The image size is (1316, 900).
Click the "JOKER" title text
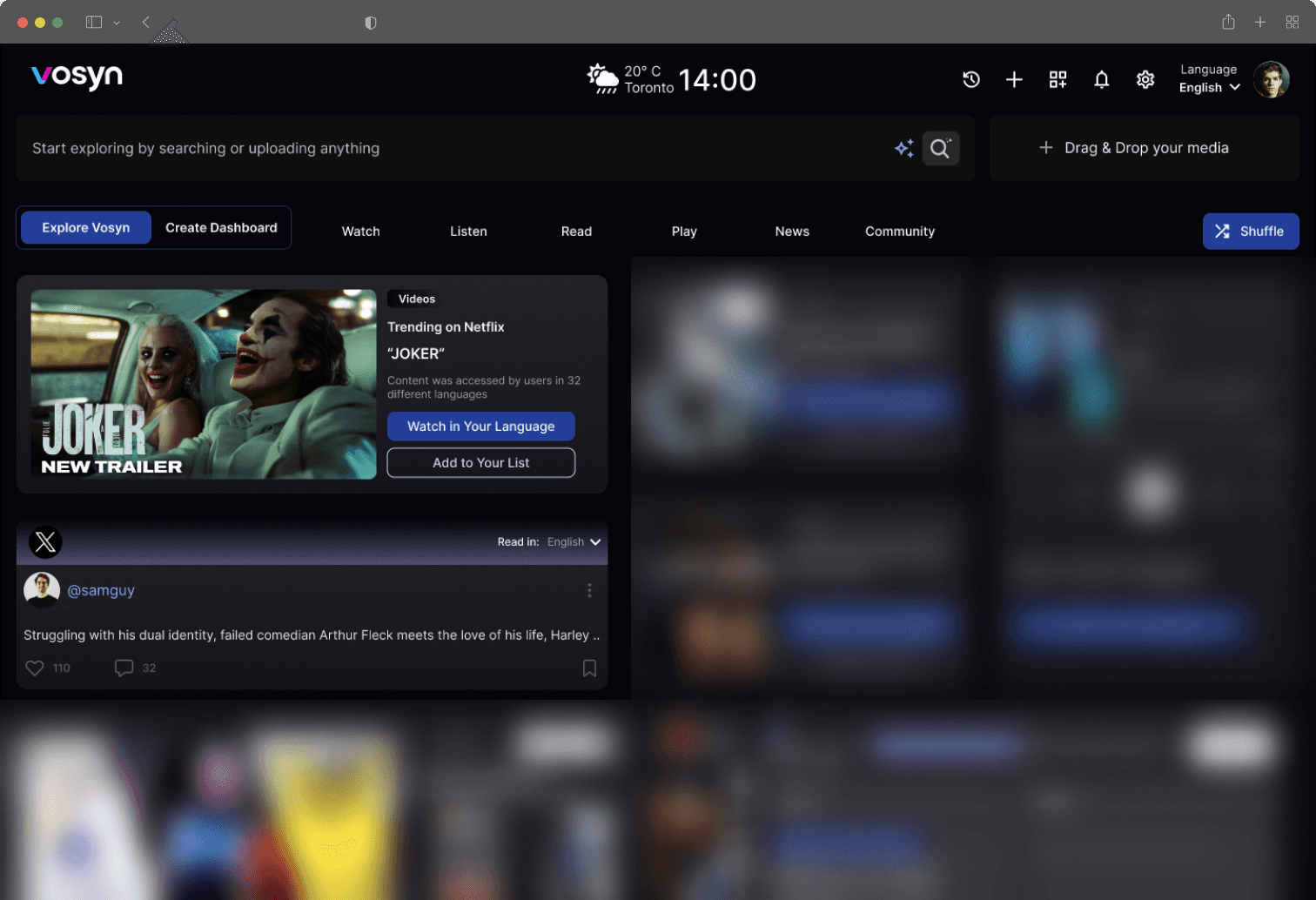point(416,353)
